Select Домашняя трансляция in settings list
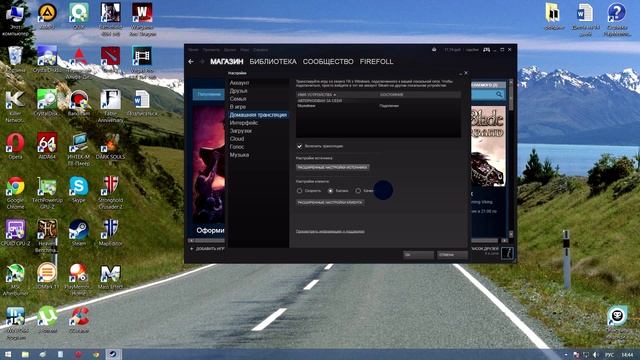The height and width of the screenshot is (360, 640). pyautogui.click(x=258, y=115)
